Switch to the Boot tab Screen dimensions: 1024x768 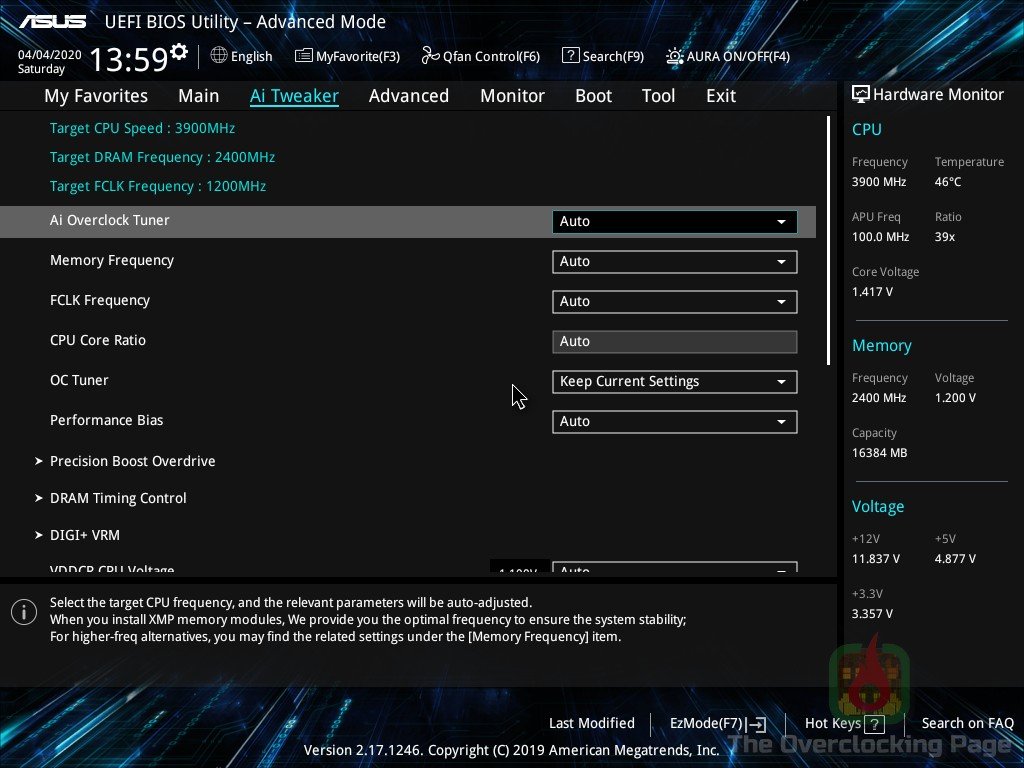(x=593, y=95)
